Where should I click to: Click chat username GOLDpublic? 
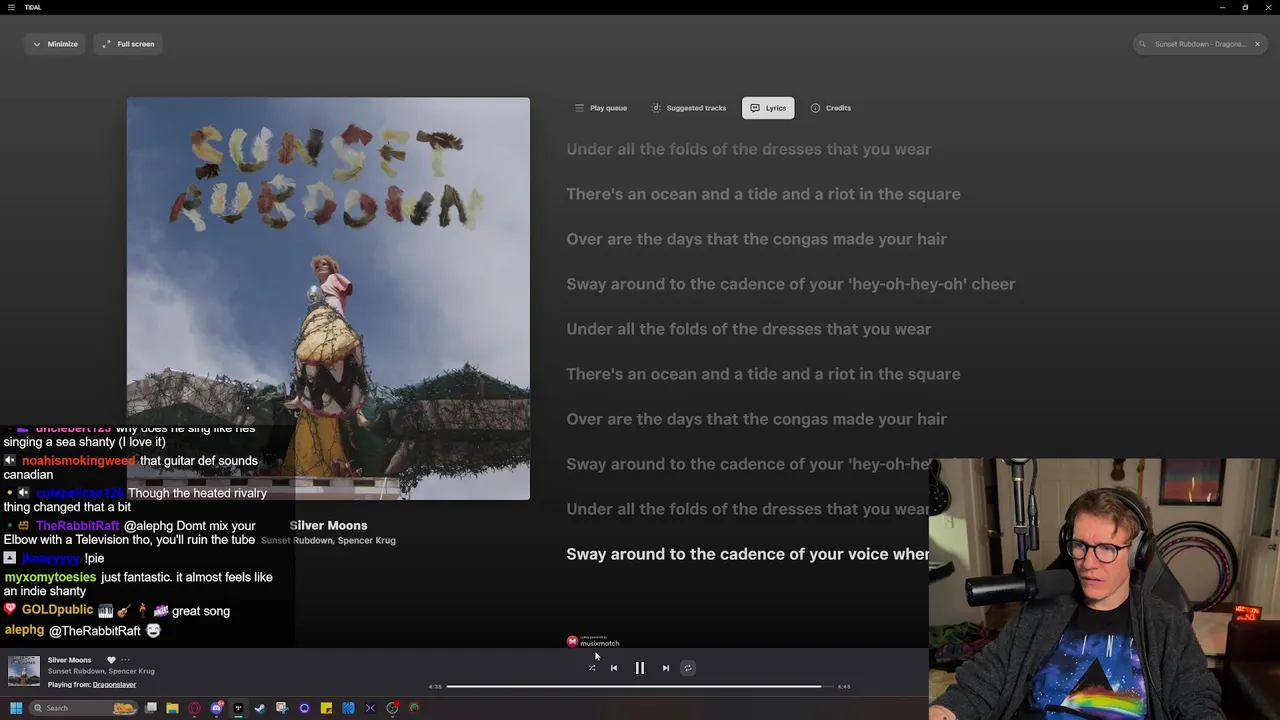pyautogui.click(x=57, y=610)
